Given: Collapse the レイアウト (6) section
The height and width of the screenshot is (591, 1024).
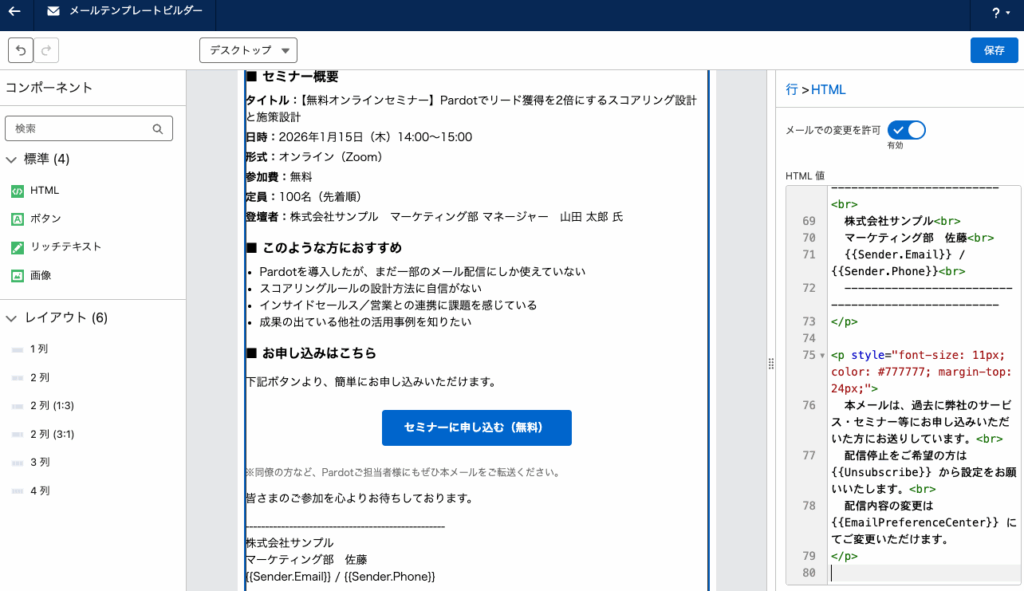Looking at the screenshot, I should pos(12,318).
